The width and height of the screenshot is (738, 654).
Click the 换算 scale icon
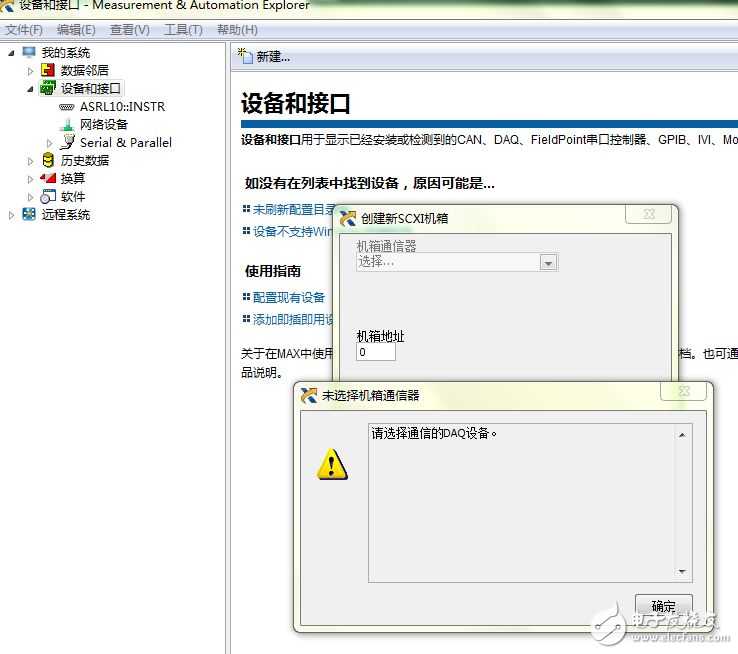[48, 178]
